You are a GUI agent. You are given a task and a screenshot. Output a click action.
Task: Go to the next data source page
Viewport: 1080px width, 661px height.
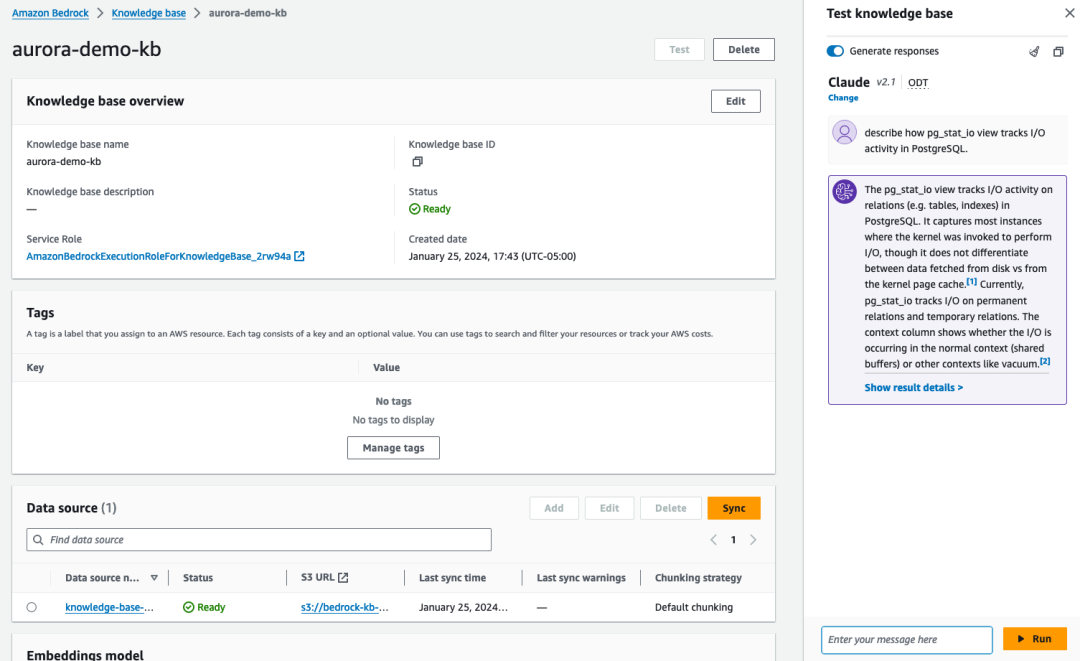753,540
